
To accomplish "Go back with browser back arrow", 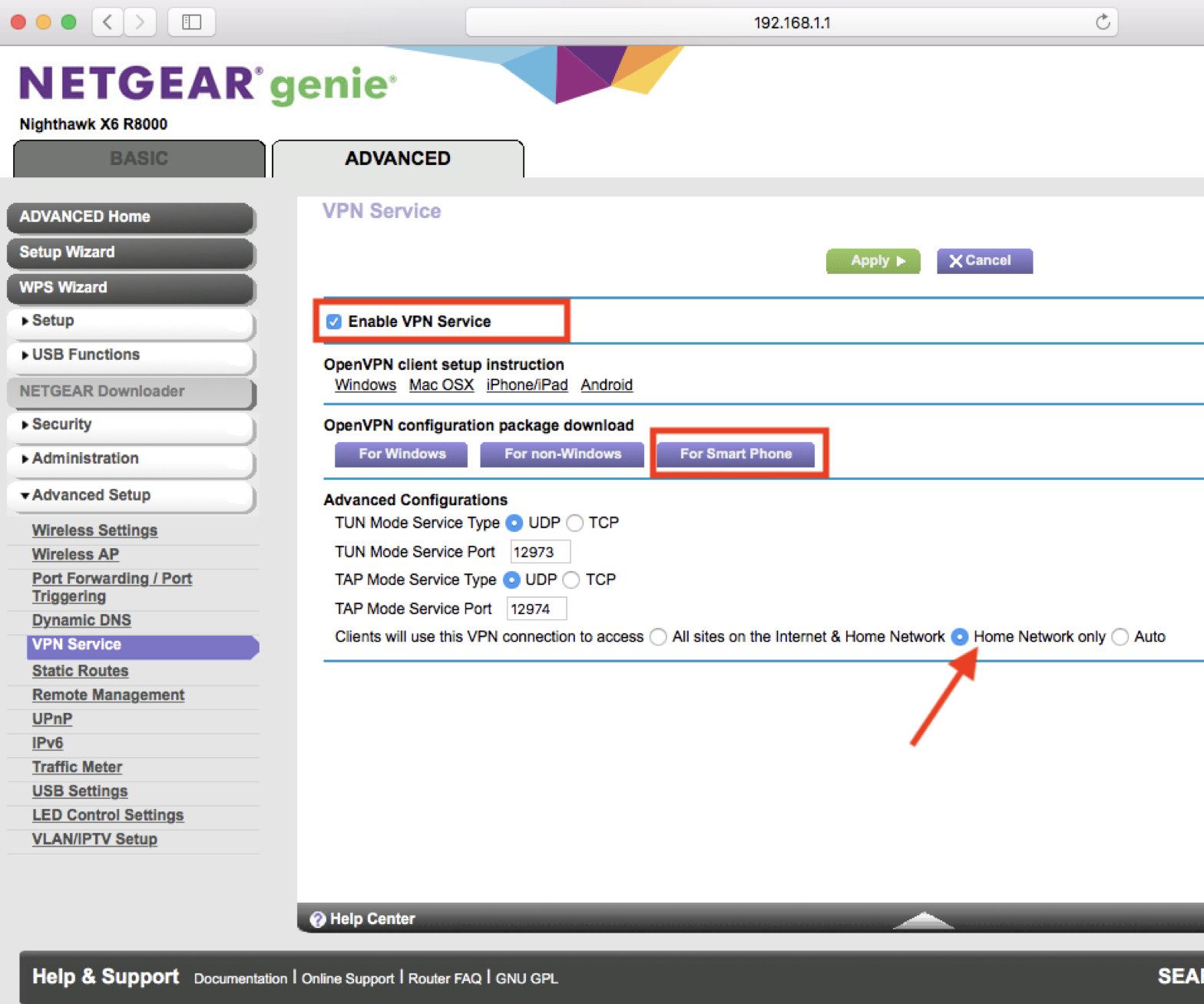I will [108, 22].
